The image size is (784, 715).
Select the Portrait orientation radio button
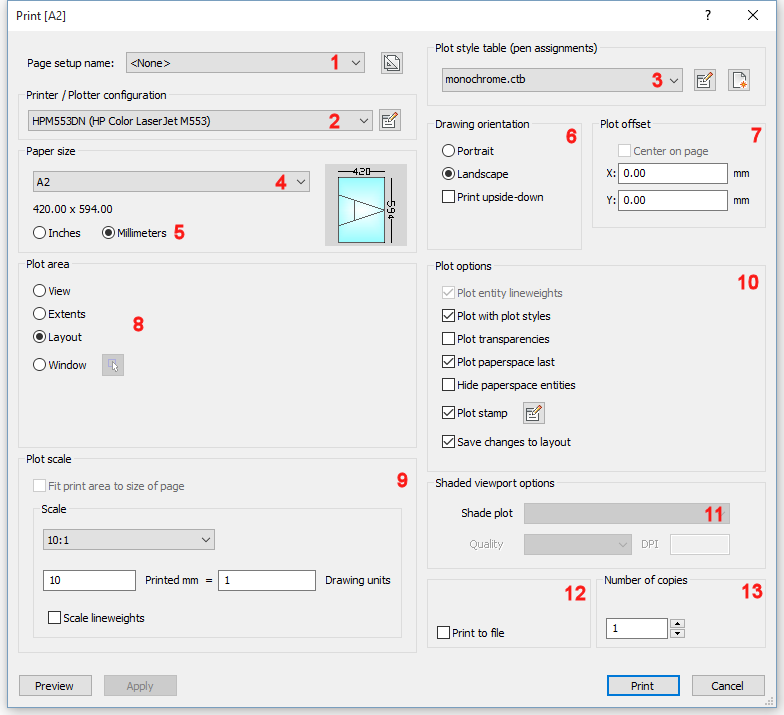449,151
